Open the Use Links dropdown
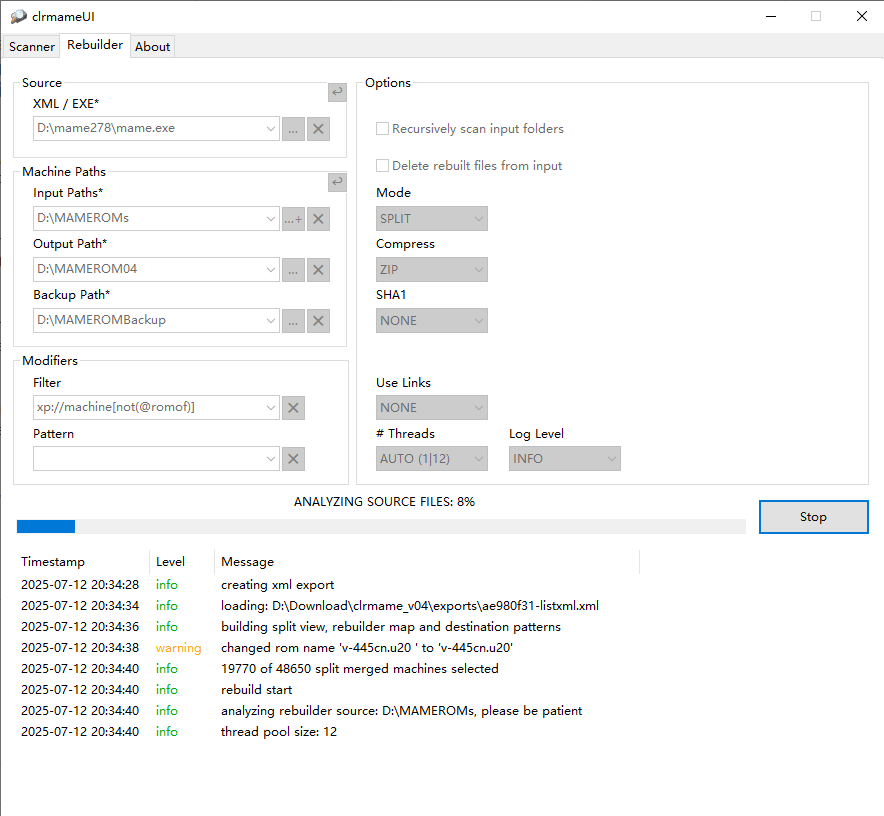Image resolution: width=884 pixels, height=816 pixels. [x=432, y=408]
